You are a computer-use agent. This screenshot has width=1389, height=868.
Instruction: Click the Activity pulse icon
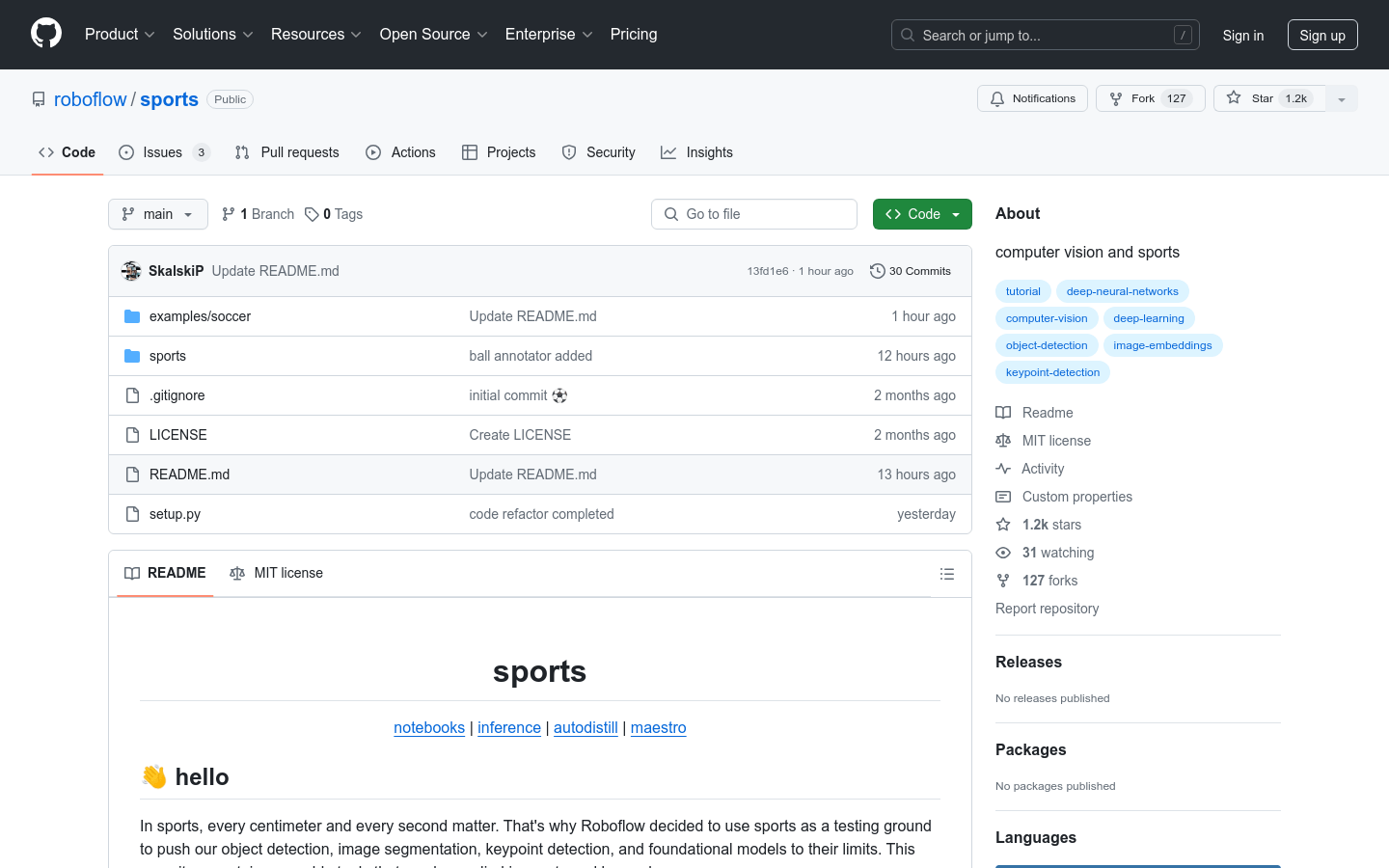1003,469
